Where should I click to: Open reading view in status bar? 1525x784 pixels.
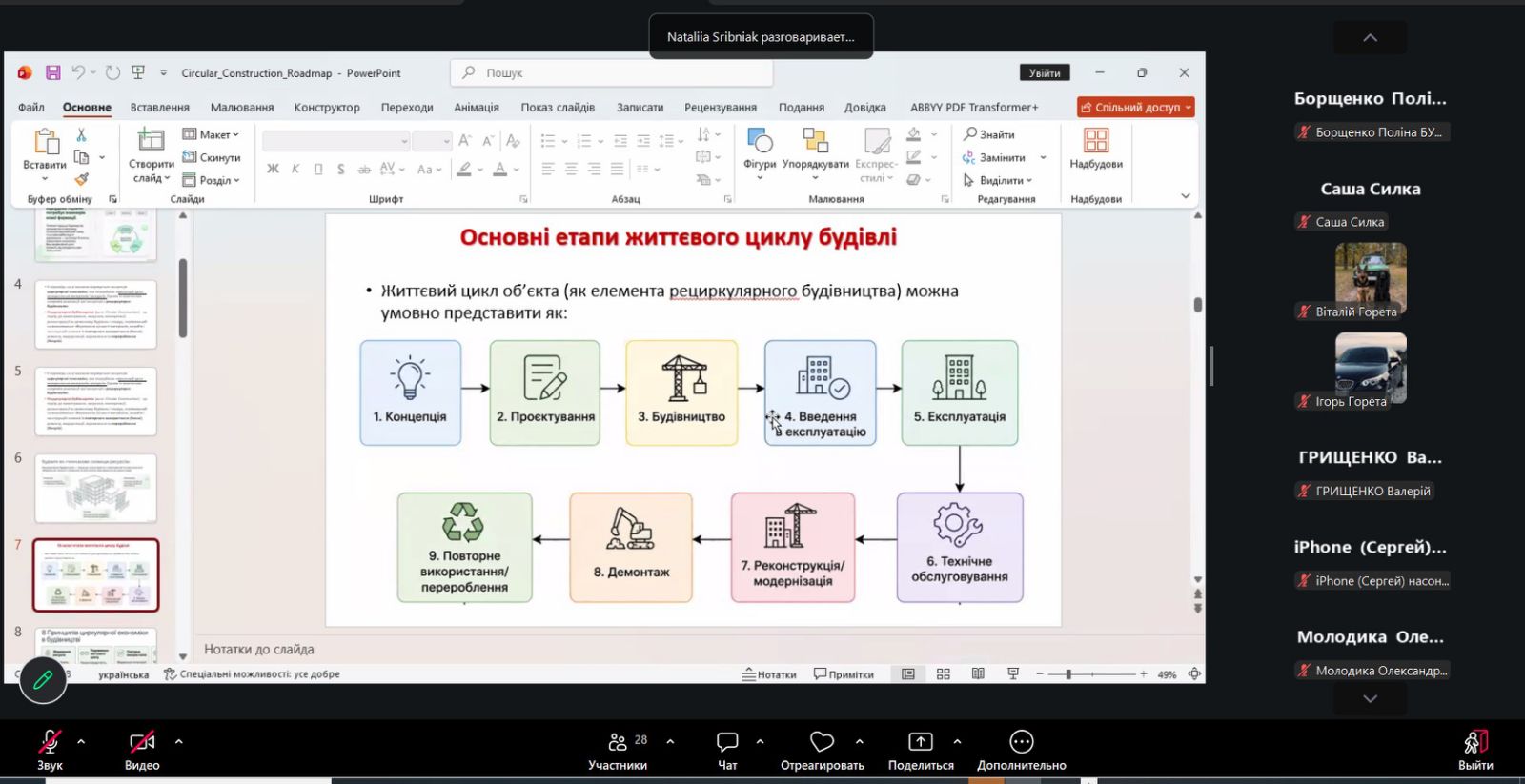pos(978,673)
